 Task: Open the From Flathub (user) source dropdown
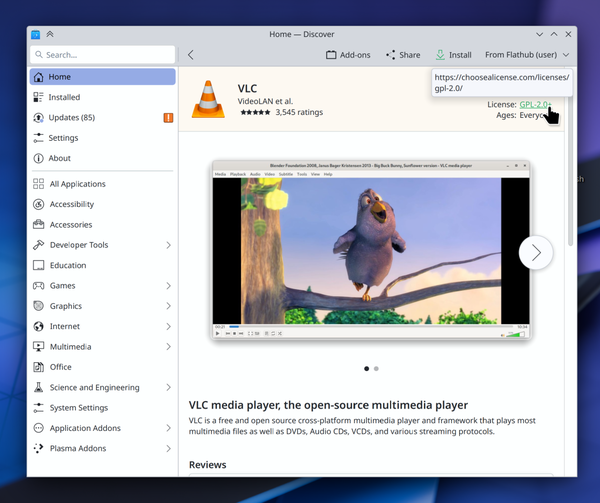(x=527, y=55)
